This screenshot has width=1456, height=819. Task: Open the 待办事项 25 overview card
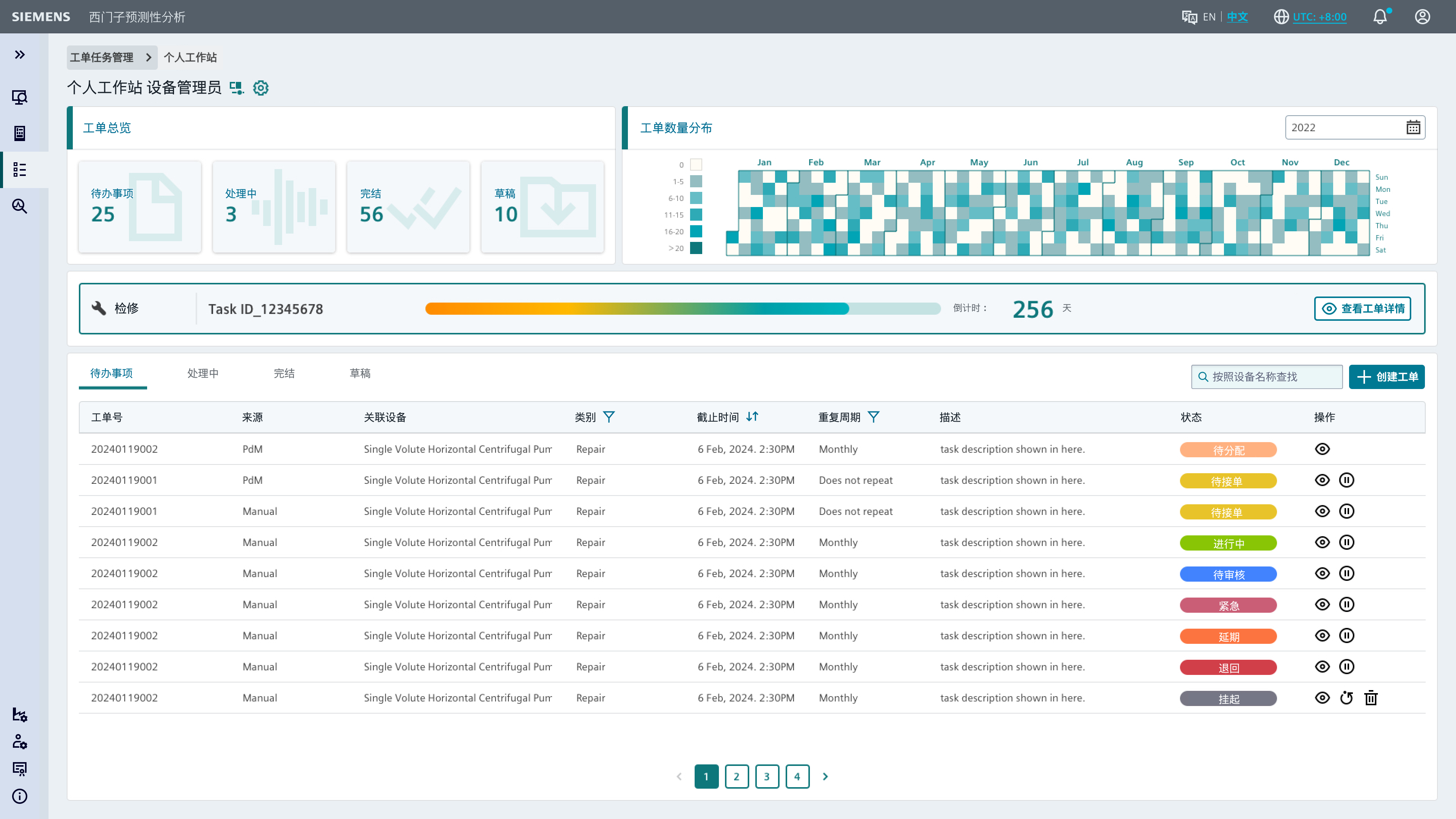tap(140, 206)
